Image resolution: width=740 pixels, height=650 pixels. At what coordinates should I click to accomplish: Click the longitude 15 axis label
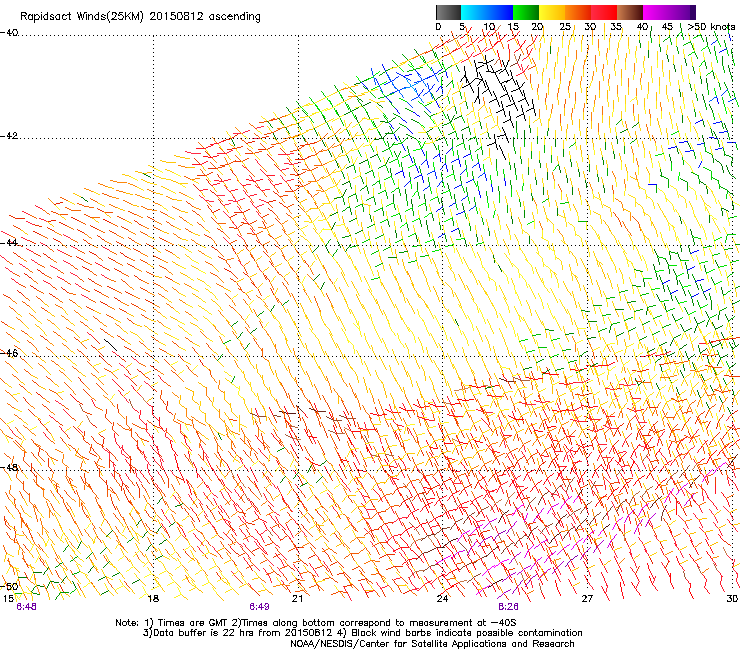point(8,599)
